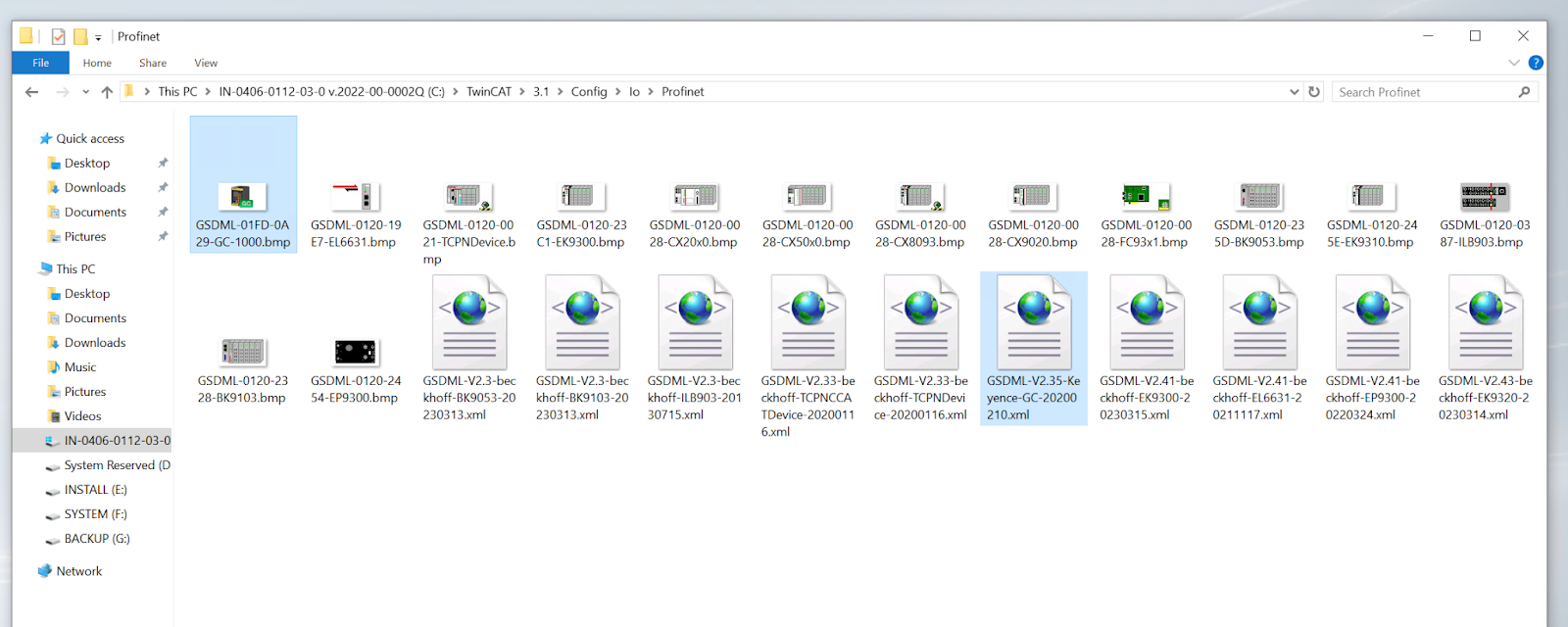Open Explorer help question mark
The height and width of the screenshot is (627, 1568).
[x=1536, y=63]
